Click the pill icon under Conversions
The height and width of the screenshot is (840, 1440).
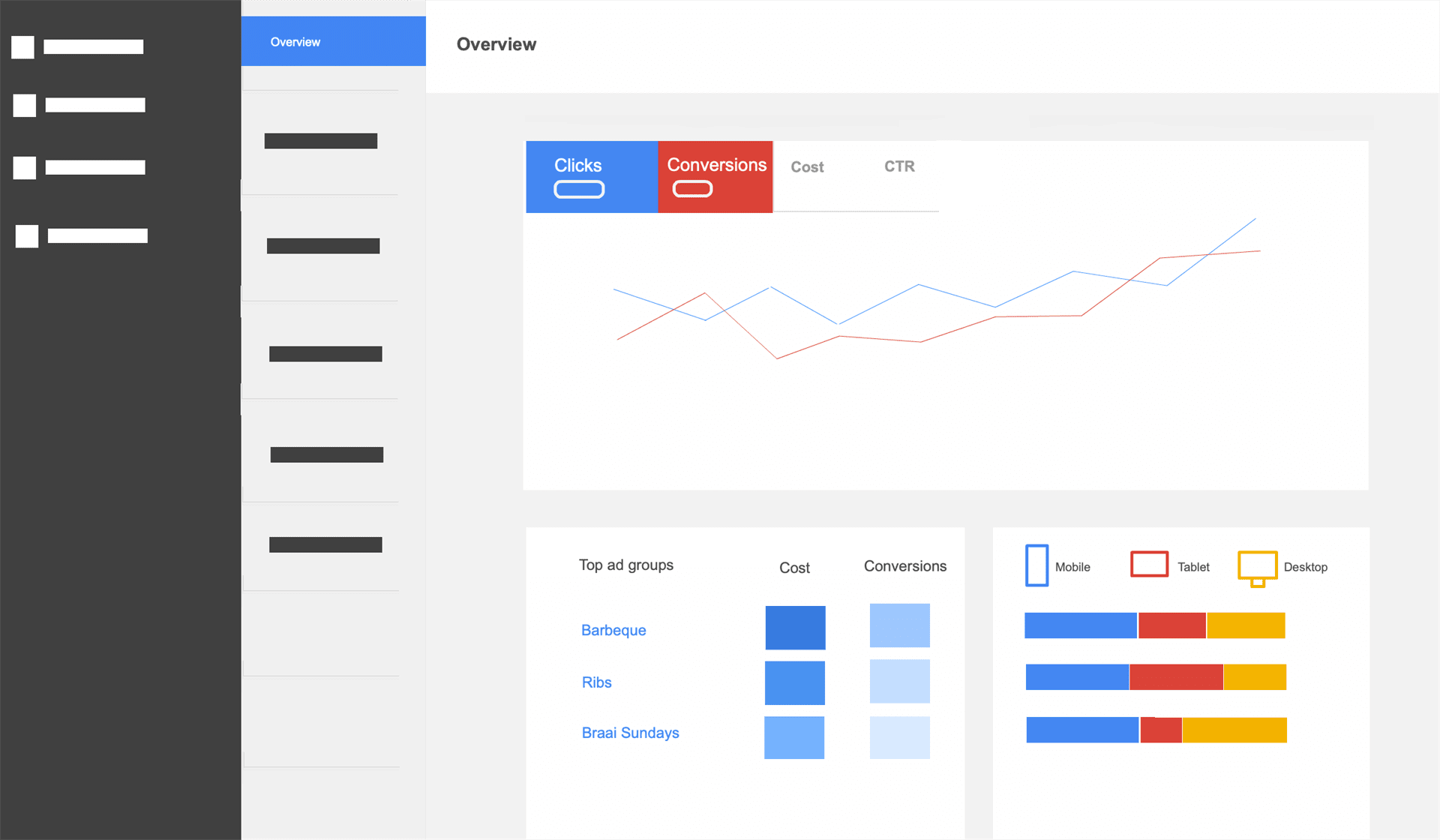point(692,189)
